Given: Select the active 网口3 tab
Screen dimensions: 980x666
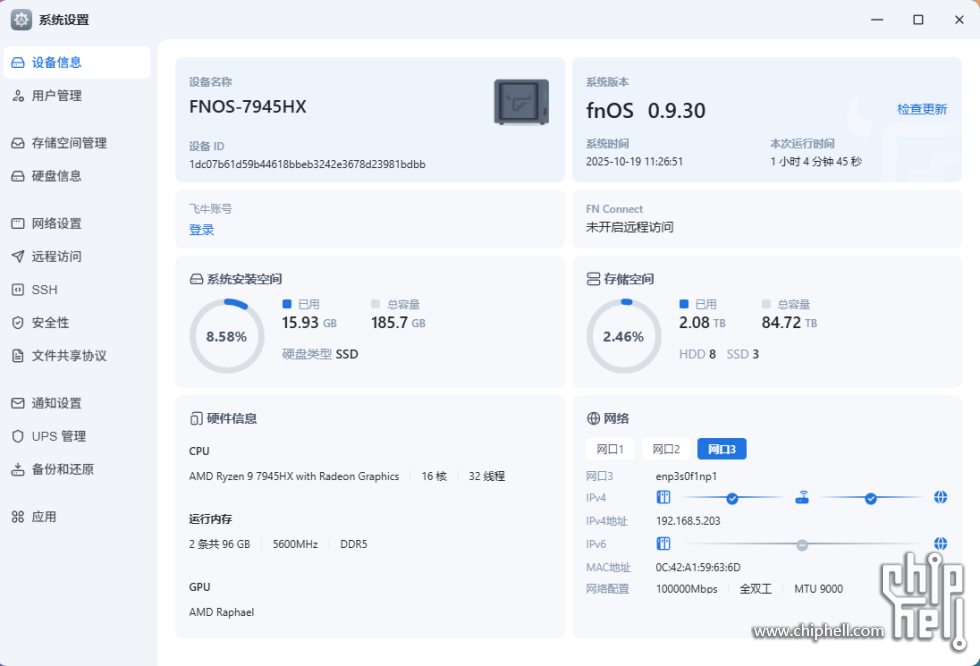Looking at the screenshot, I should pos(722,449).
